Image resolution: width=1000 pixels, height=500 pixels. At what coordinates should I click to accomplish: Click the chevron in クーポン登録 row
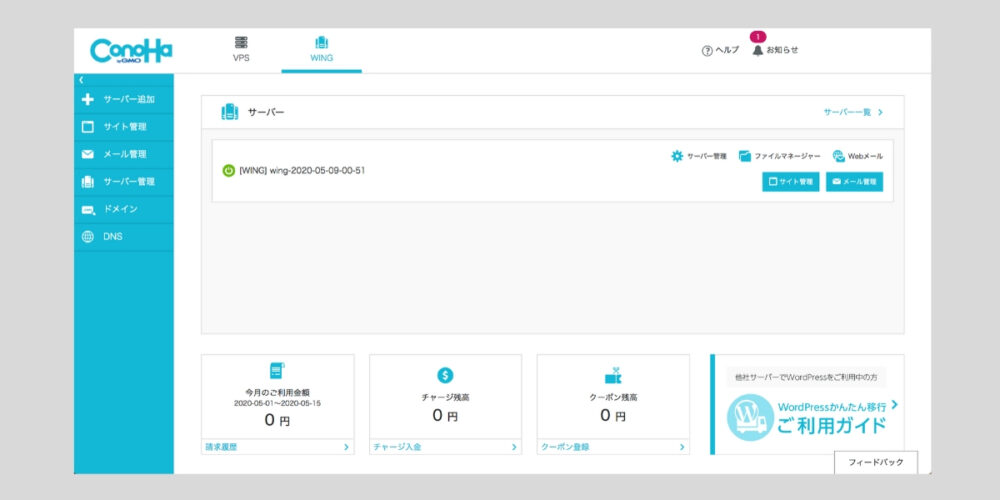[x=682, y=447]
